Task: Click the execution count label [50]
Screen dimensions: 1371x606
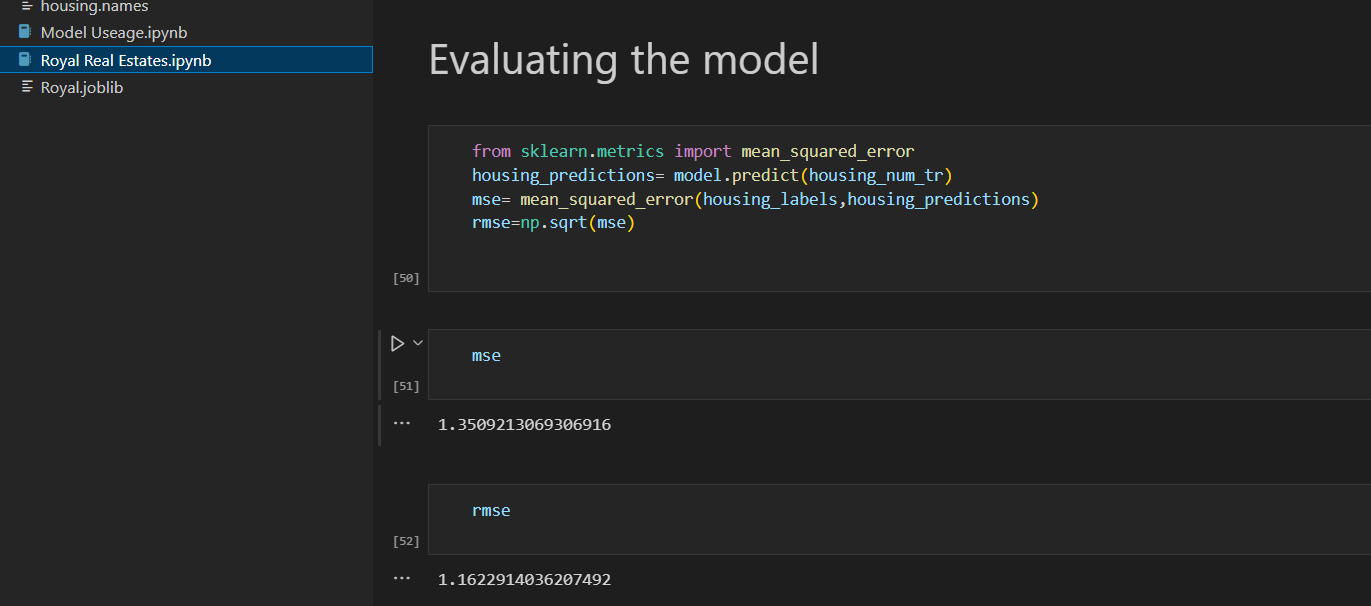Action: (x=405, y=277)
